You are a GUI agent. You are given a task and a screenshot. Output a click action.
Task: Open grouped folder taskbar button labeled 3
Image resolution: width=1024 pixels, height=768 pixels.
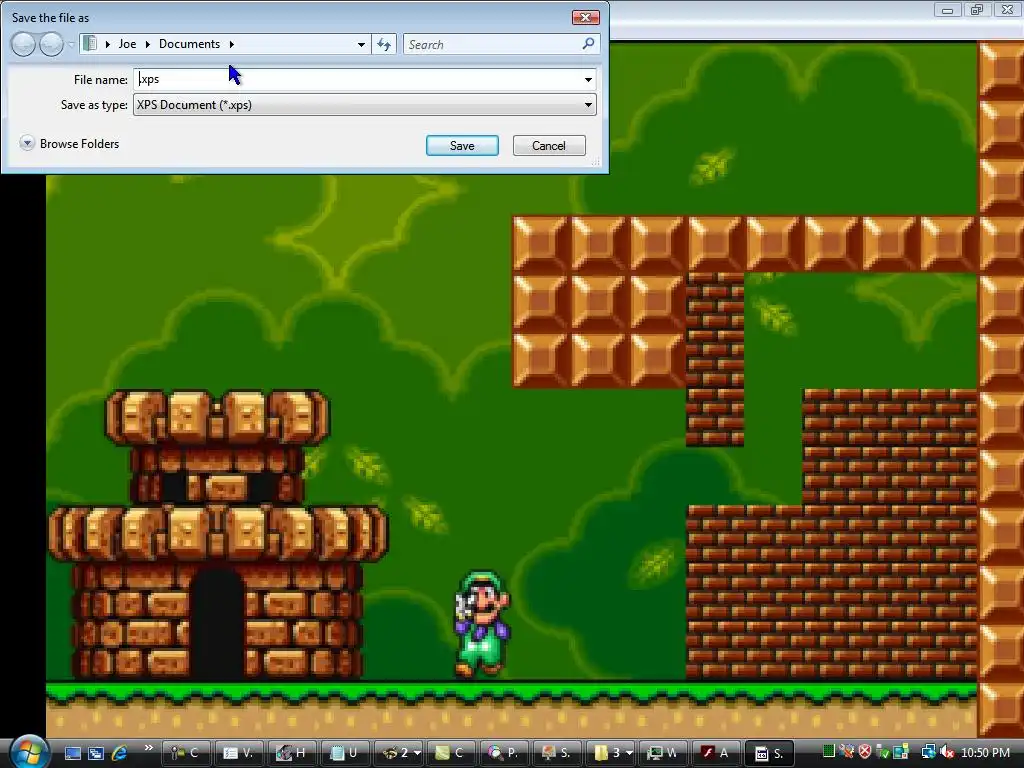611,753
